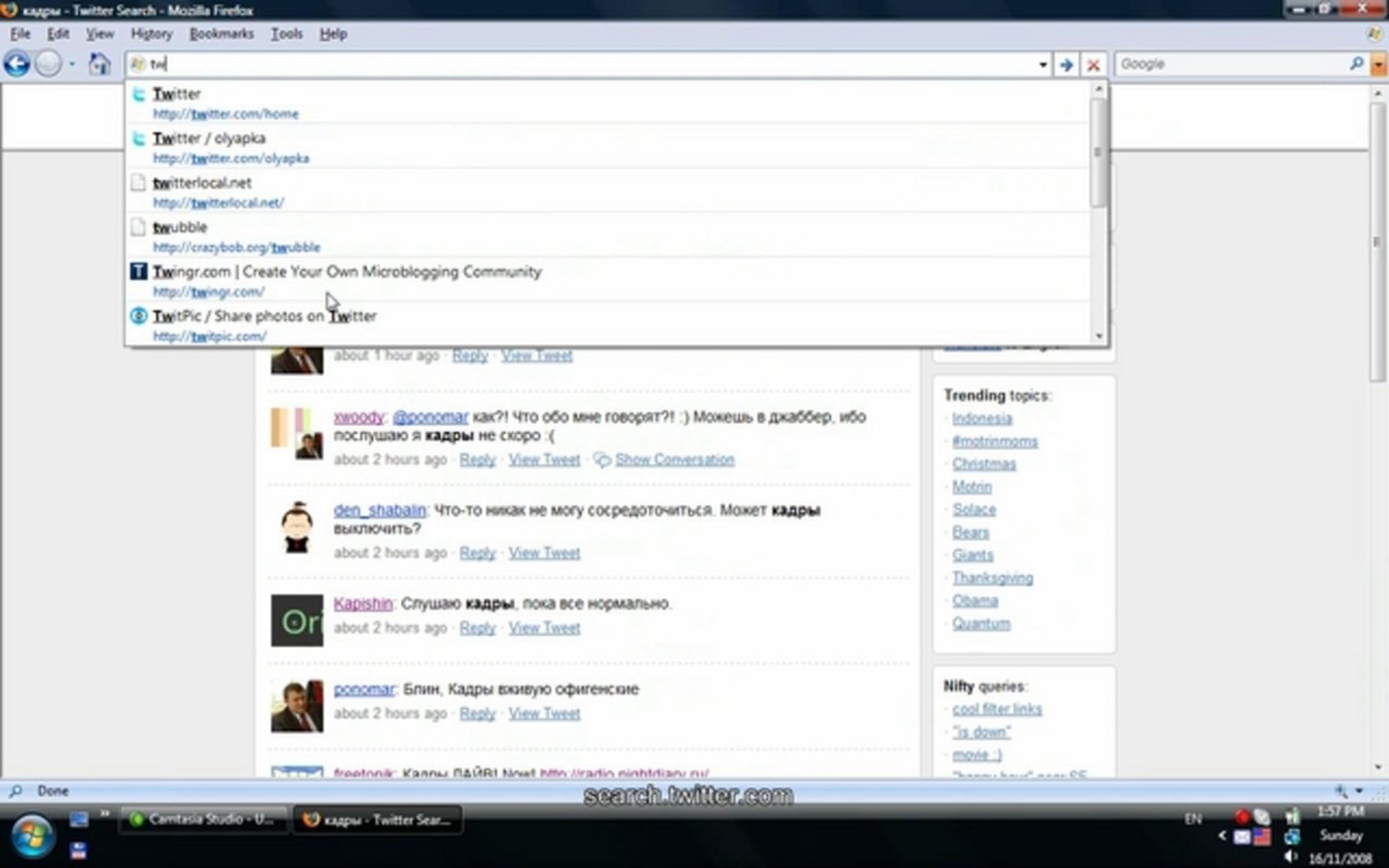The image size is (1389, 868).
Task: Open the Solace trending topic
Action: tap(974, 510)
